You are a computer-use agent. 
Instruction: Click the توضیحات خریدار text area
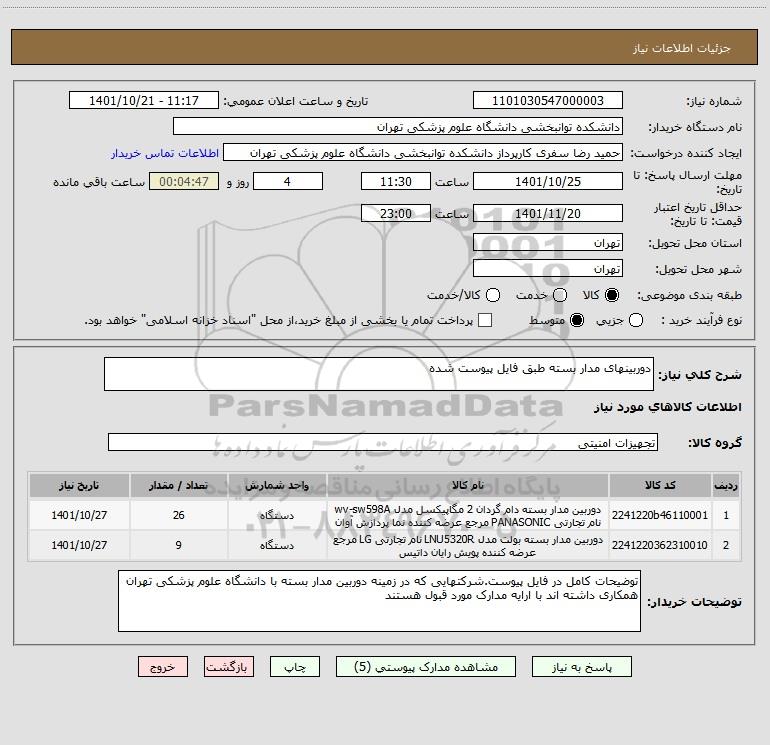click(379, 601)
